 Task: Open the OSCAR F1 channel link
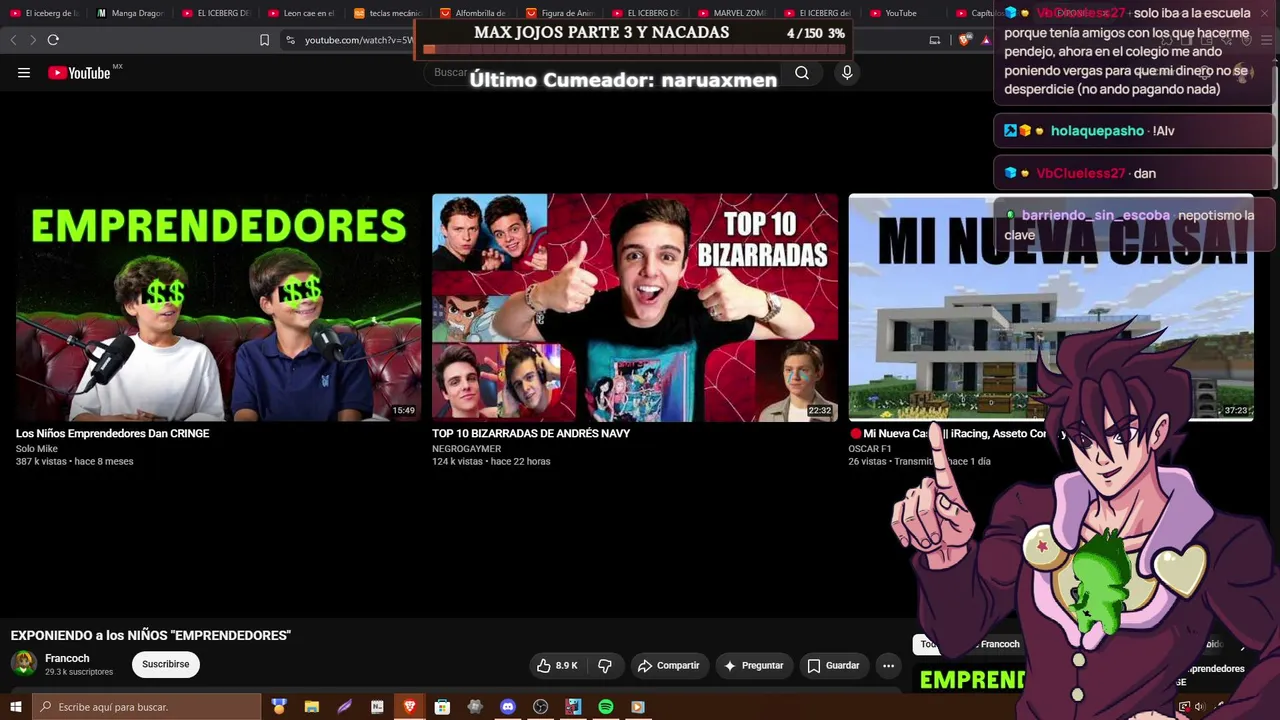[x=870, y=449]
